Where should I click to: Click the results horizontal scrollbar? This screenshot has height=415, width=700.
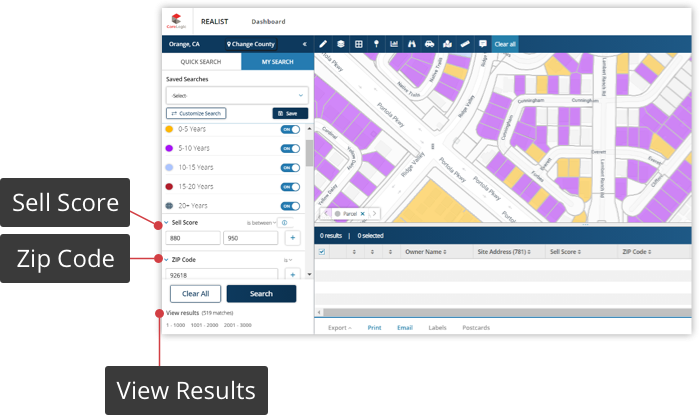tap(507, 312)
